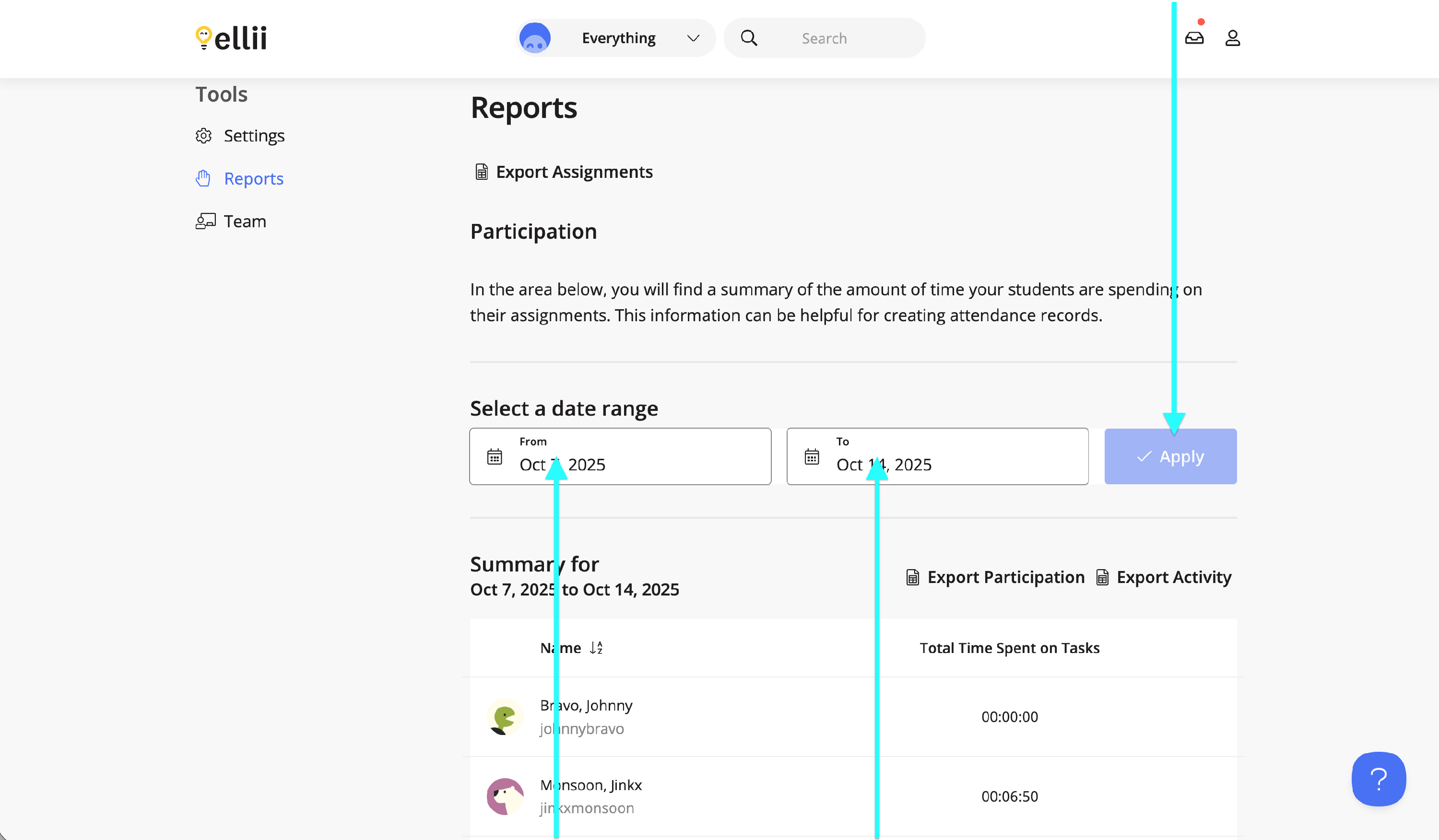This screenshot has height=840, width=1439.
Task: Open the inbox notifications icon
Action: (1194, 38)
